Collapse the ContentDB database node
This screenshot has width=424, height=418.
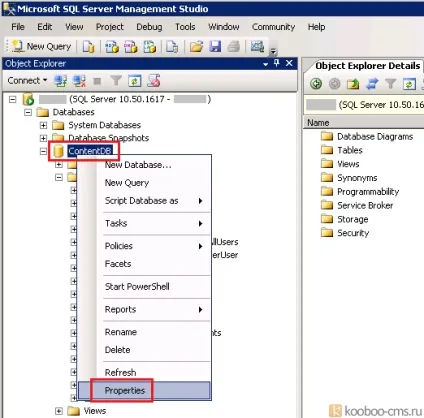tap(43, 151)
